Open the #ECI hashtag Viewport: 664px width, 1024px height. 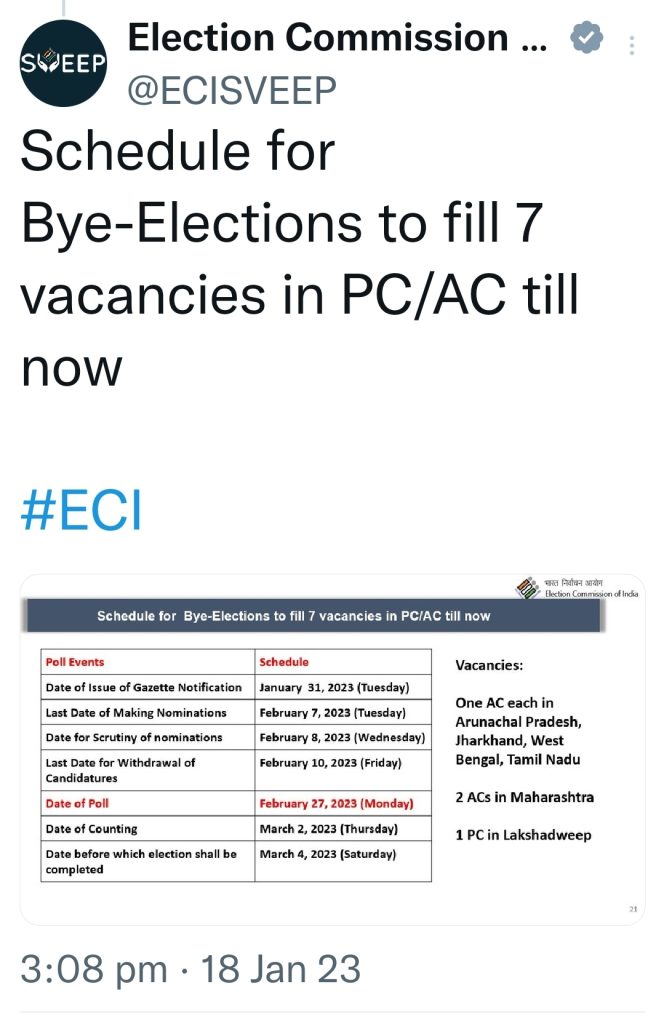coord(81,509)
